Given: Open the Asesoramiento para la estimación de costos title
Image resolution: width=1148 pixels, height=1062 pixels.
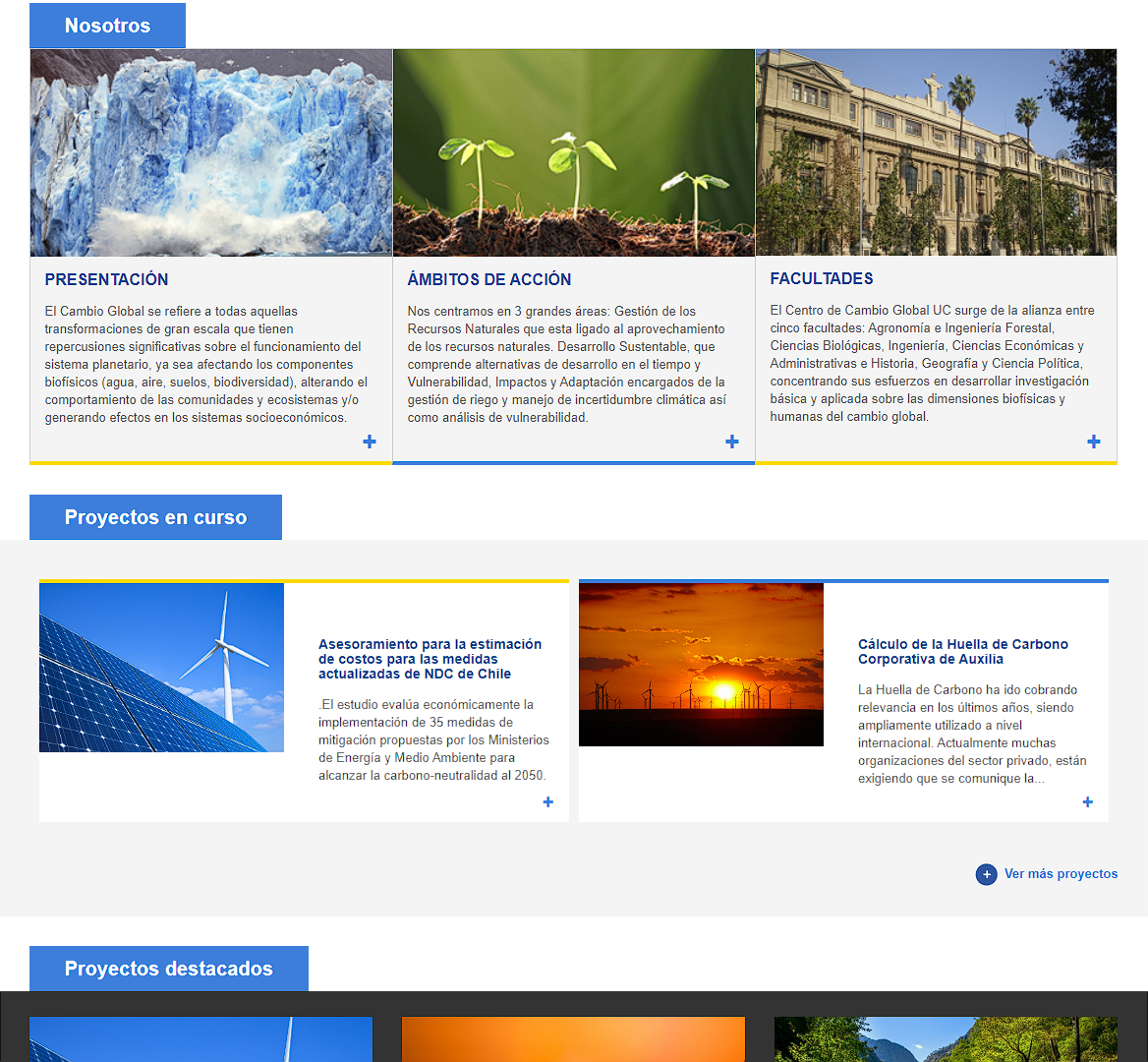Looking at the screenshot, I should [430, 659].
